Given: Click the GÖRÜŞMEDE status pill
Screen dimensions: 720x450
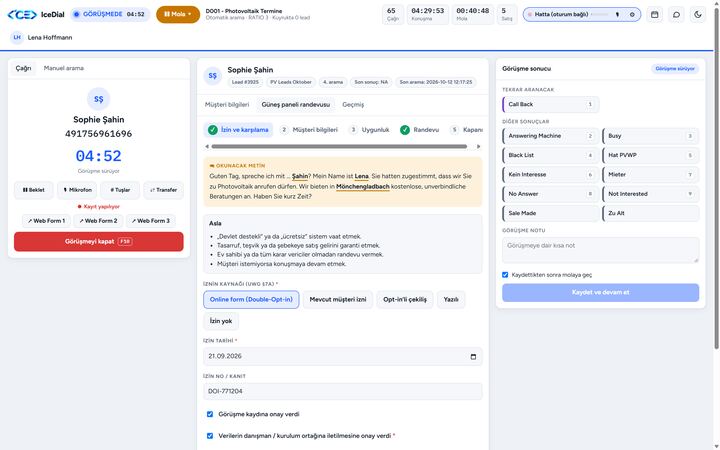Looking at the screenshot, I should (x=110, y=14).
